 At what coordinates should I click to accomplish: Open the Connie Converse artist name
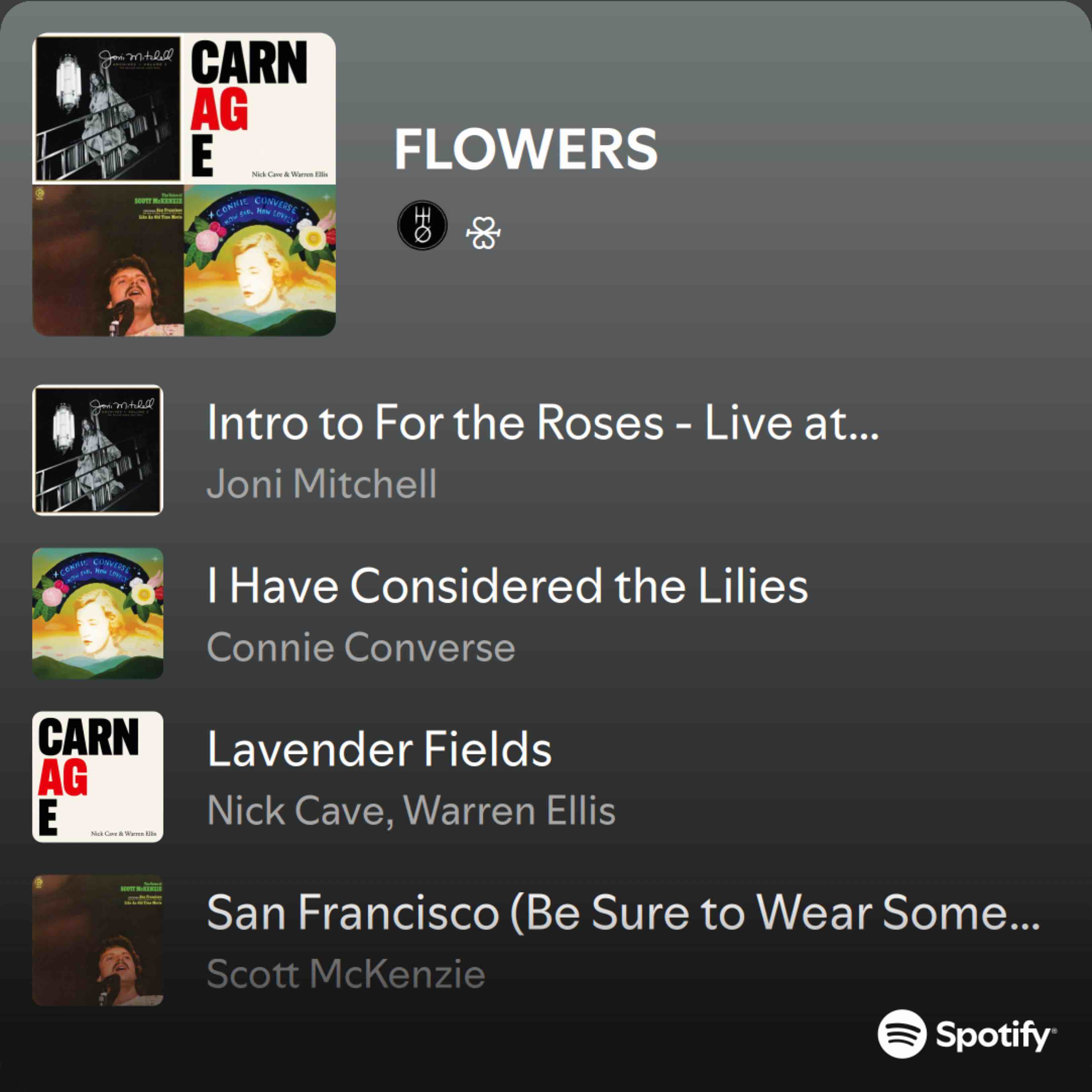coord(361,647)
